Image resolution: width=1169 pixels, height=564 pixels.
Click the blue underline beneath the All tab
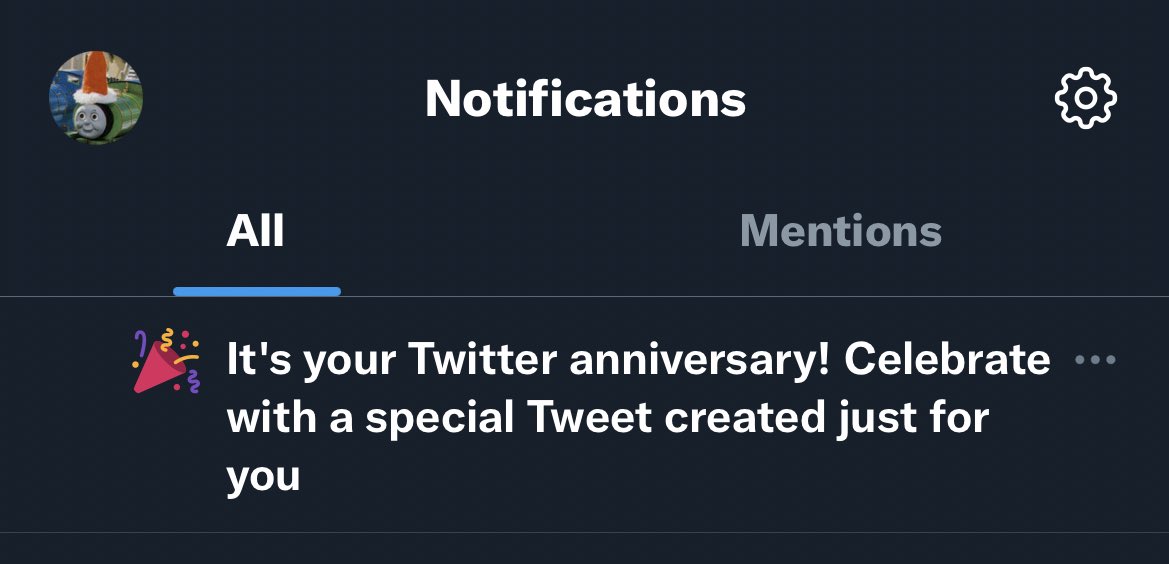pos(257,291)
